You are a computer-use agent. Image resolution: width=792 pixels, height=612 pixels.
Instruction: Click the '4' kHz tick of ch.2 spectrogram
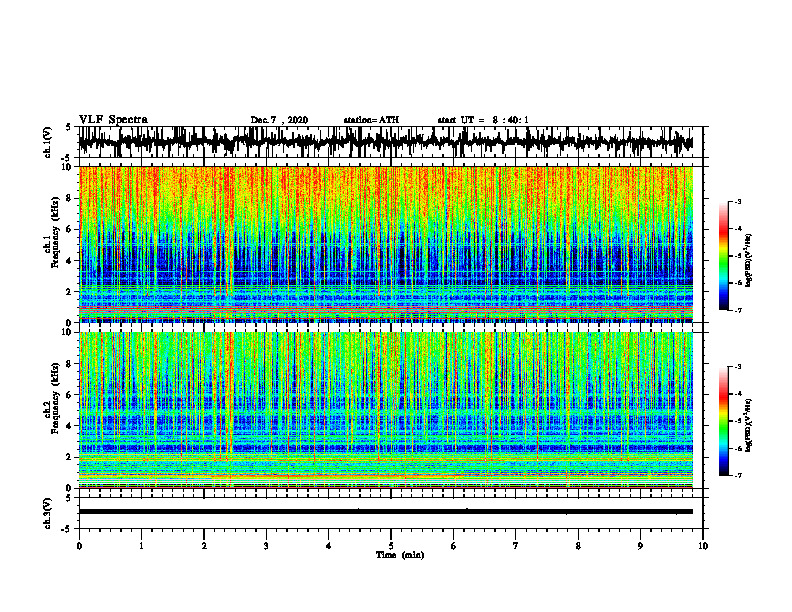click(69, 426)
